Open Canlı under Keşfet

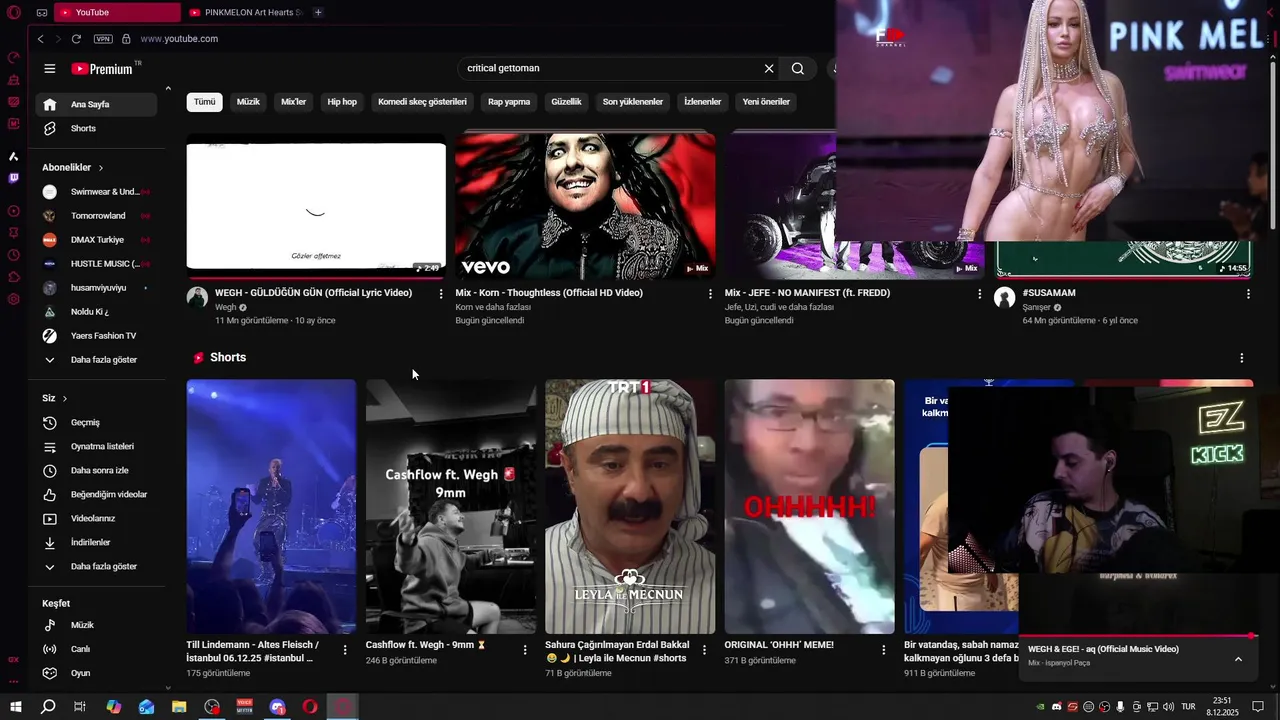click(96, 649)
